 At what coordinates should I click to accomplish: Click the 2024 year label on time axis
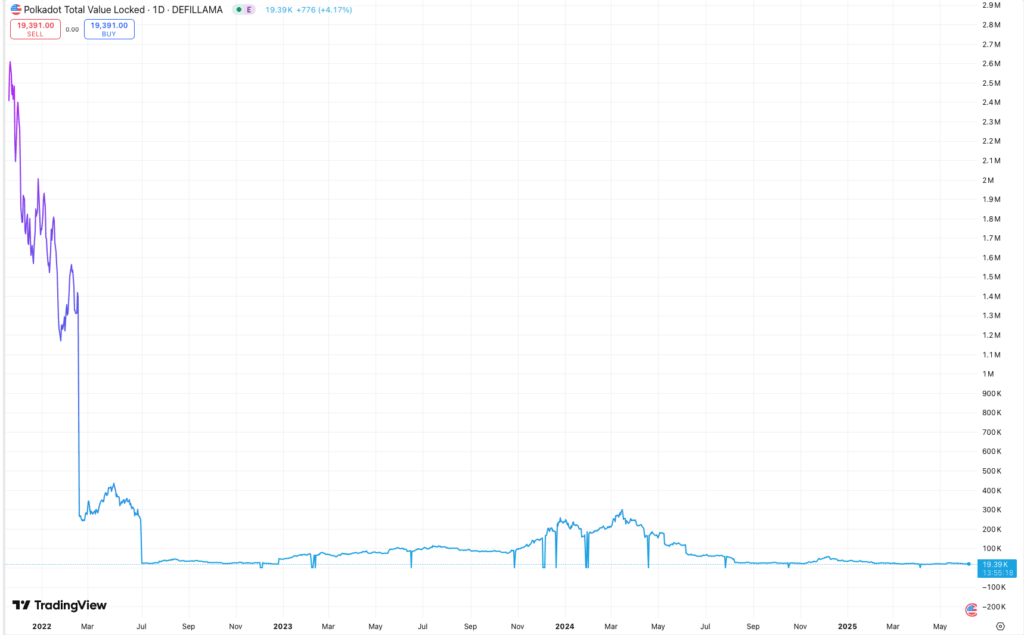[565, 626]
